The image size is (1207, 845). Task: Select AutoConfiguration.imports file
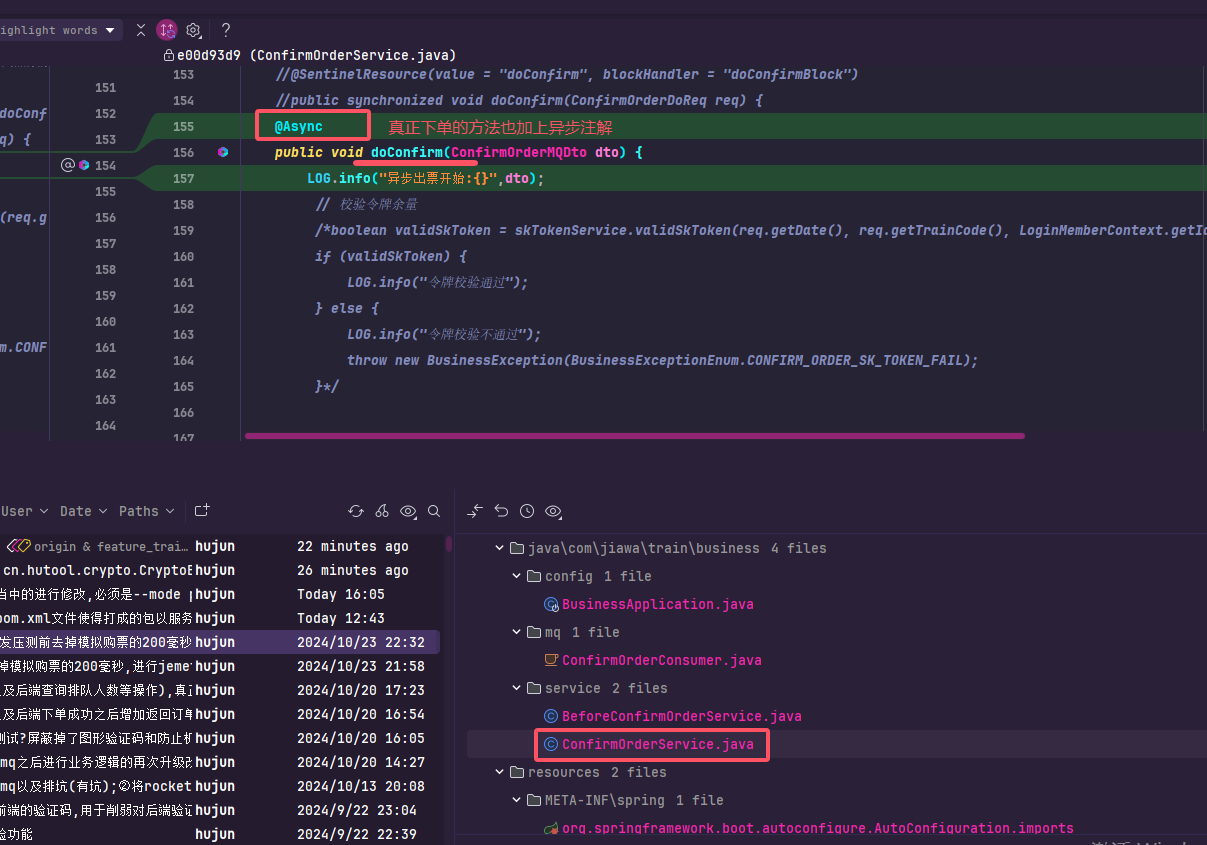click(817, 828)
